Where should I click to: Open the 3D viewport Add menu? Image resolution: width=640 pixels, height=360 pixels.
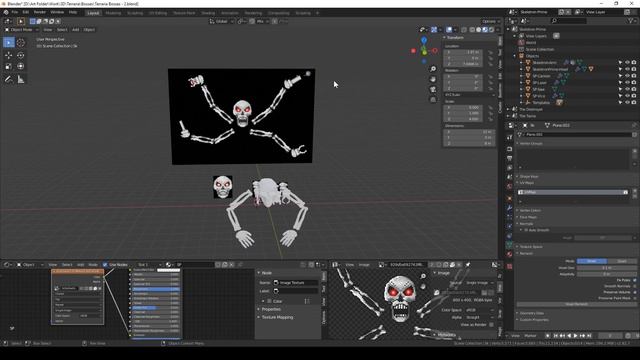point(76,29)
